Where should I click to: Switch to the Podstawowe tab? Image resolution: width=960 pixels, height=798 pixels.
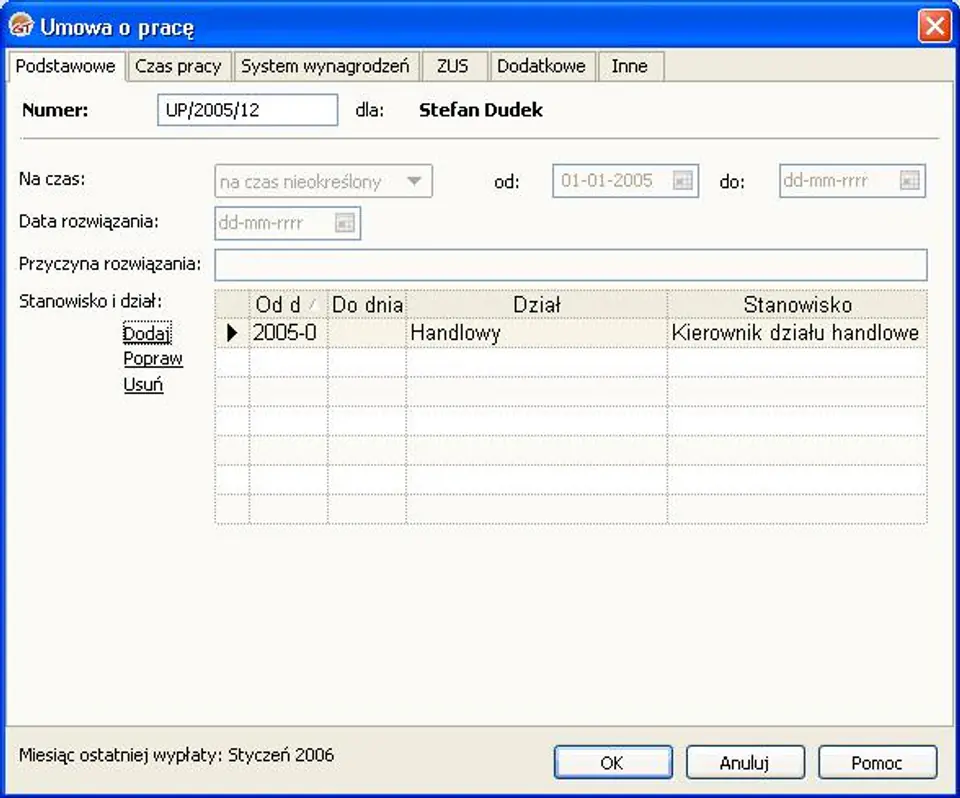tap(66, 66)
